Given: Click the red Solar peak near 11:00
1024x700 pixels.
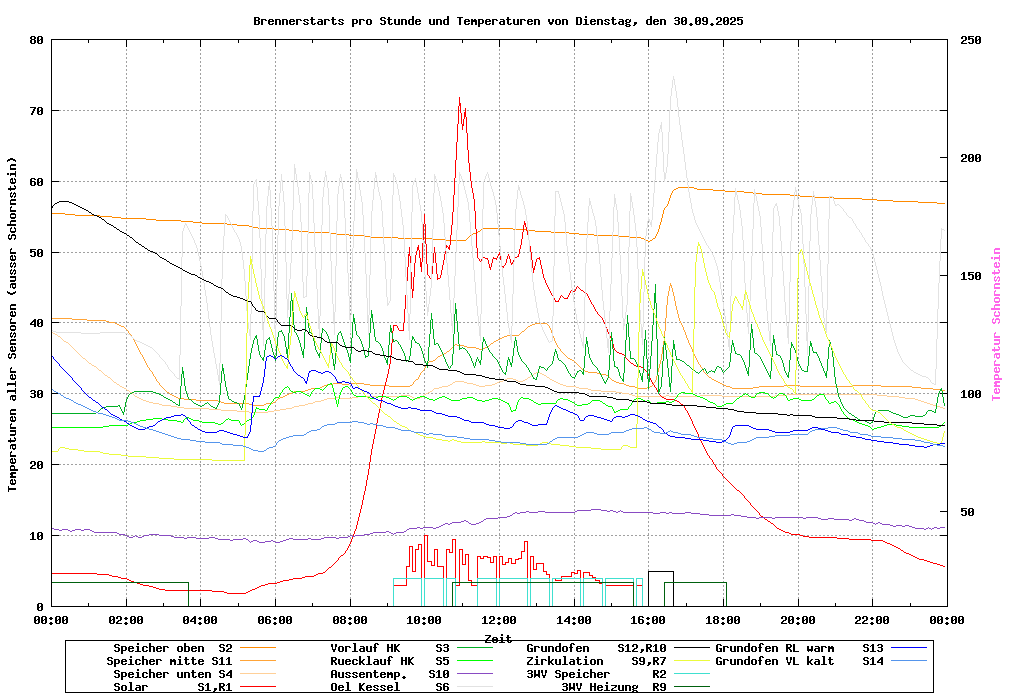Looking at the screenshot, I should click(460, 98).
